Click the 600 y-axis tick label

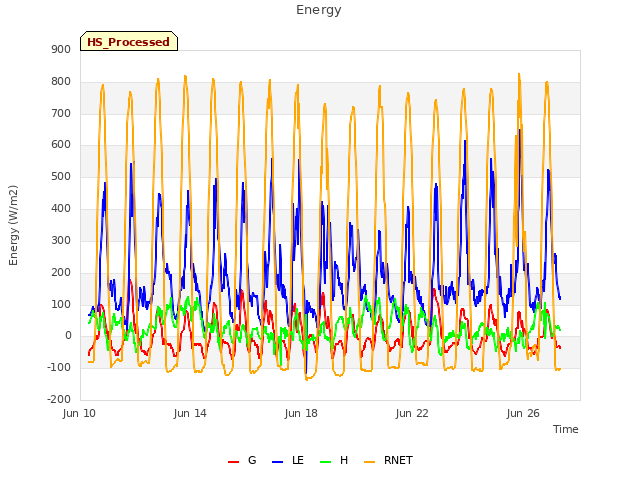[61, 144]
